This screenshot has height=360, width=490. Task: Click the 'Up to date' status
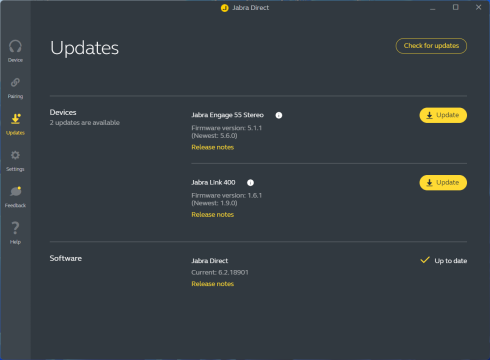tap(451, 261)
